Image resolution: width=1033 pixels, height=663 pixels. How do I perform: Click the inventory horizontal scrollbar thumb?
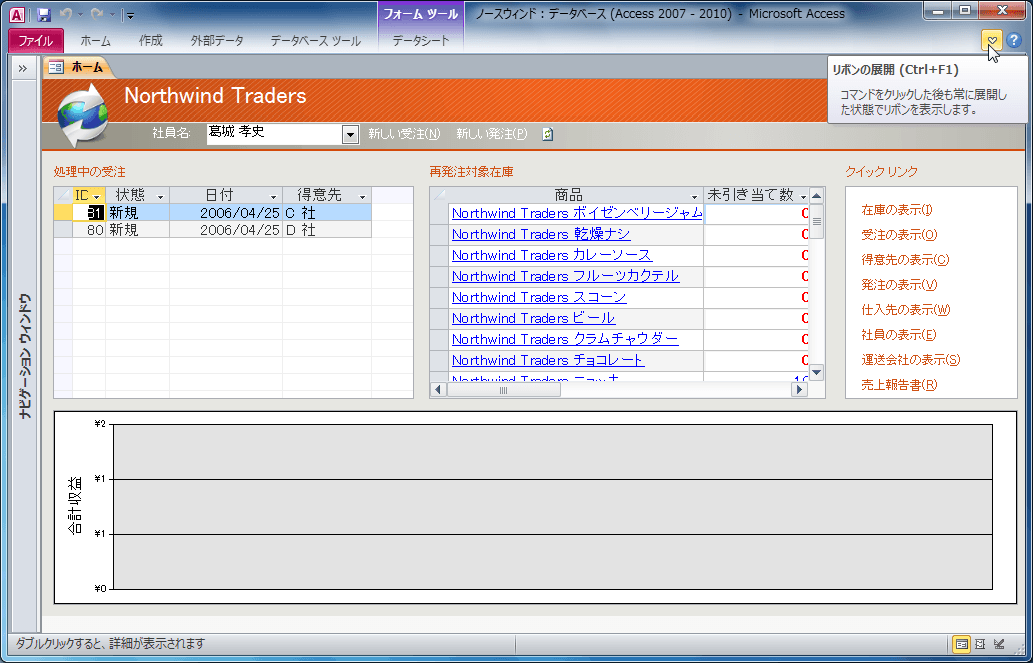click(x=504, y=389)
